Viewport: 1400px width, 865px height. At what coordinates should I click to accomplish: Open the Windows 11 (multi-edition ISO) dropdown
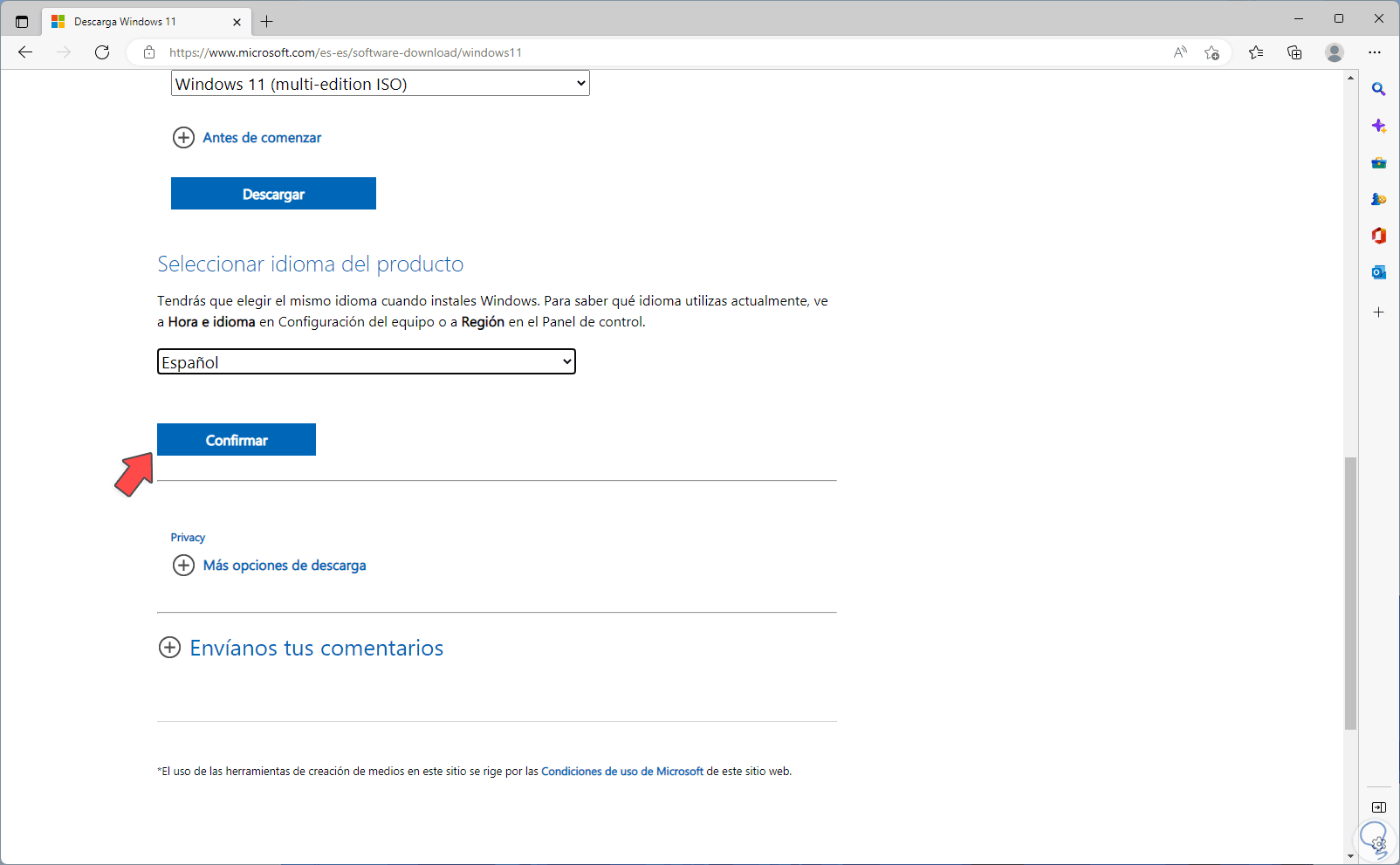click(381, 84)
